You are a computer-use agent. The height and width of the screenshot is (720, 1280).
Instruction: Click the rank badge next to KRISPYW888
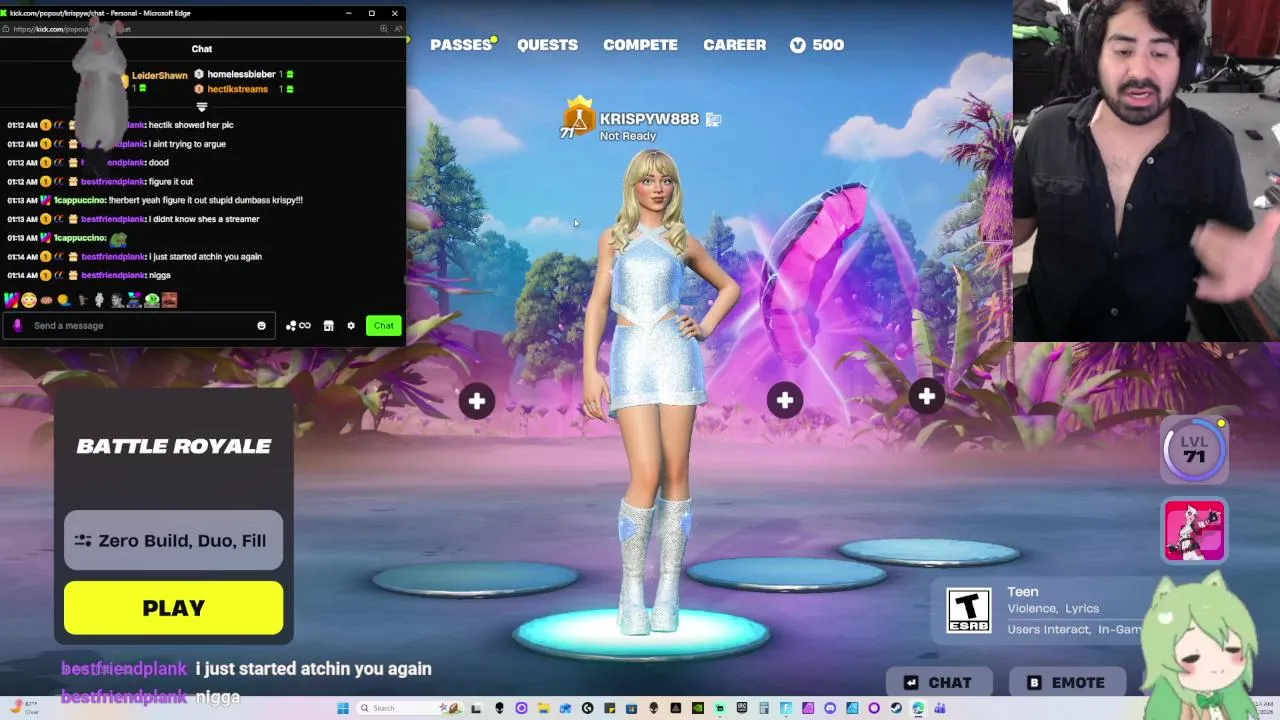(x=576, y=118)
